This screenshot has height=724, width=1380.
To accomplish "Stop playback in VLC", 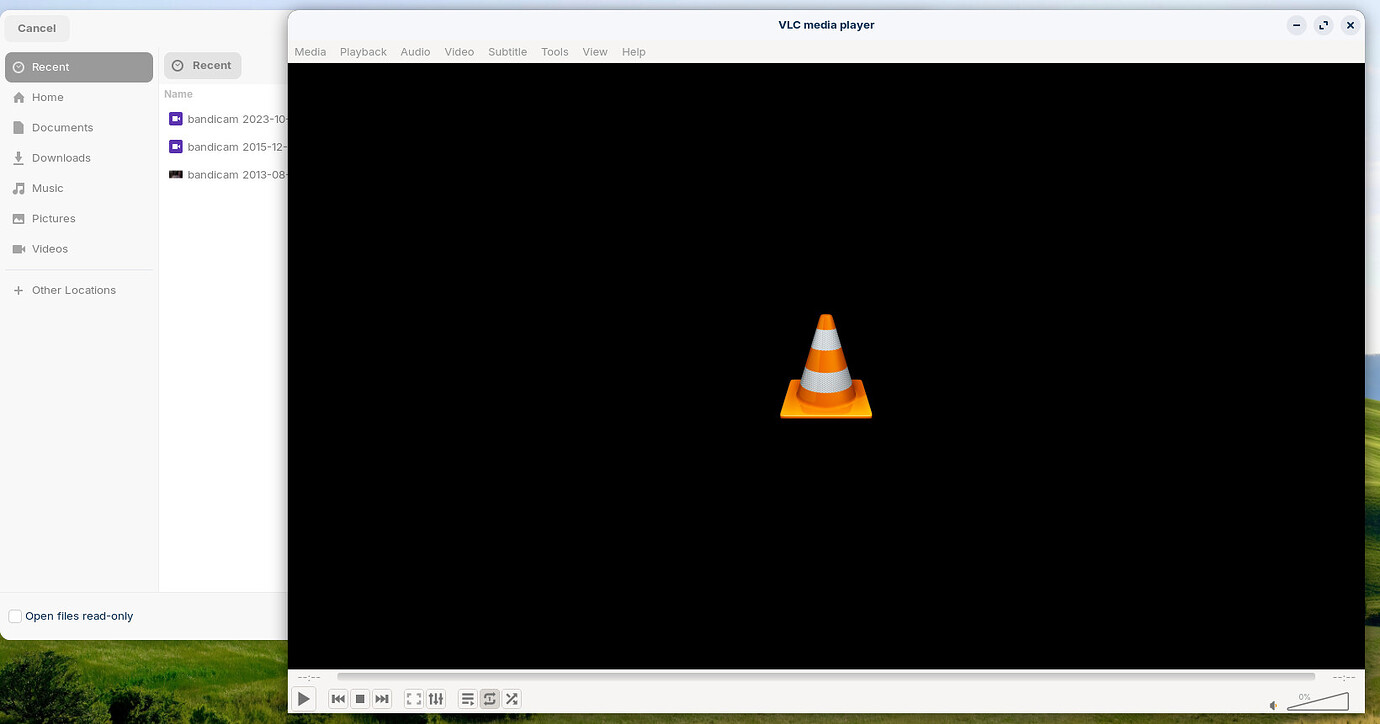I will point(360,698).
